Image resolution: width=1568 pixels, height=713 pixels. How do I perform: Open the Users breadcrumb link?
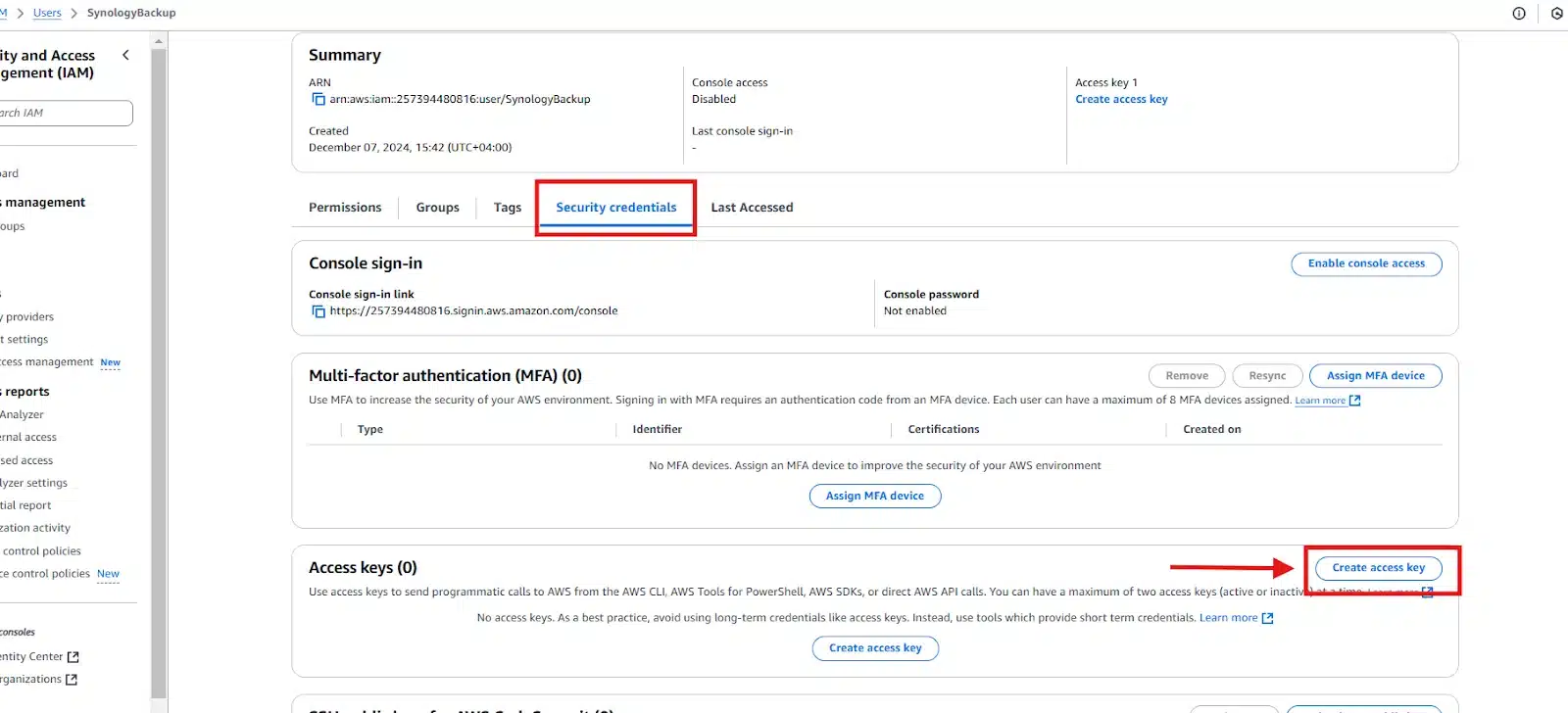tap(47, 13)
